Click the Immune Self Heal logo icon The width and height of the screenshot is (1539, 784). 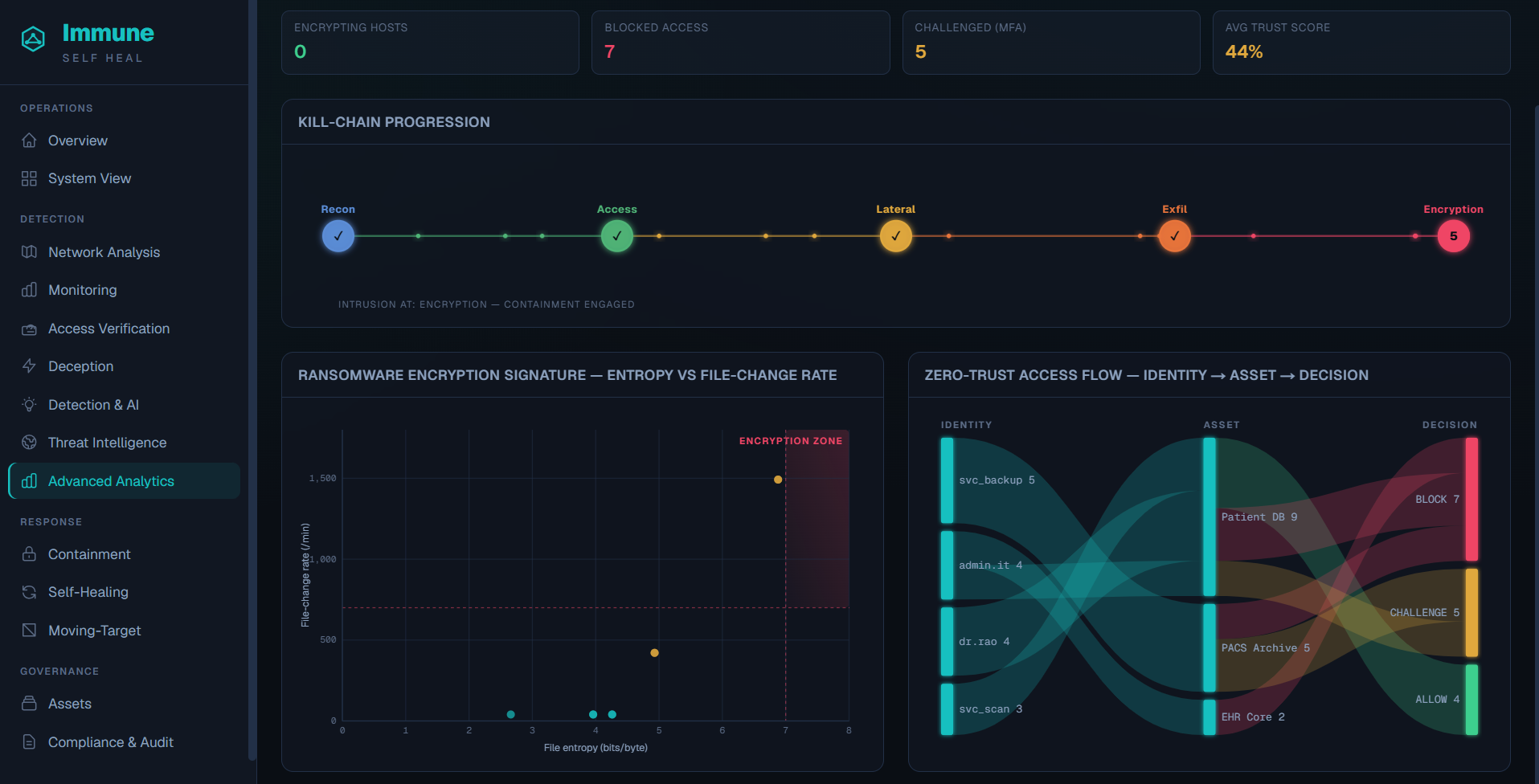tap(33, 39)
